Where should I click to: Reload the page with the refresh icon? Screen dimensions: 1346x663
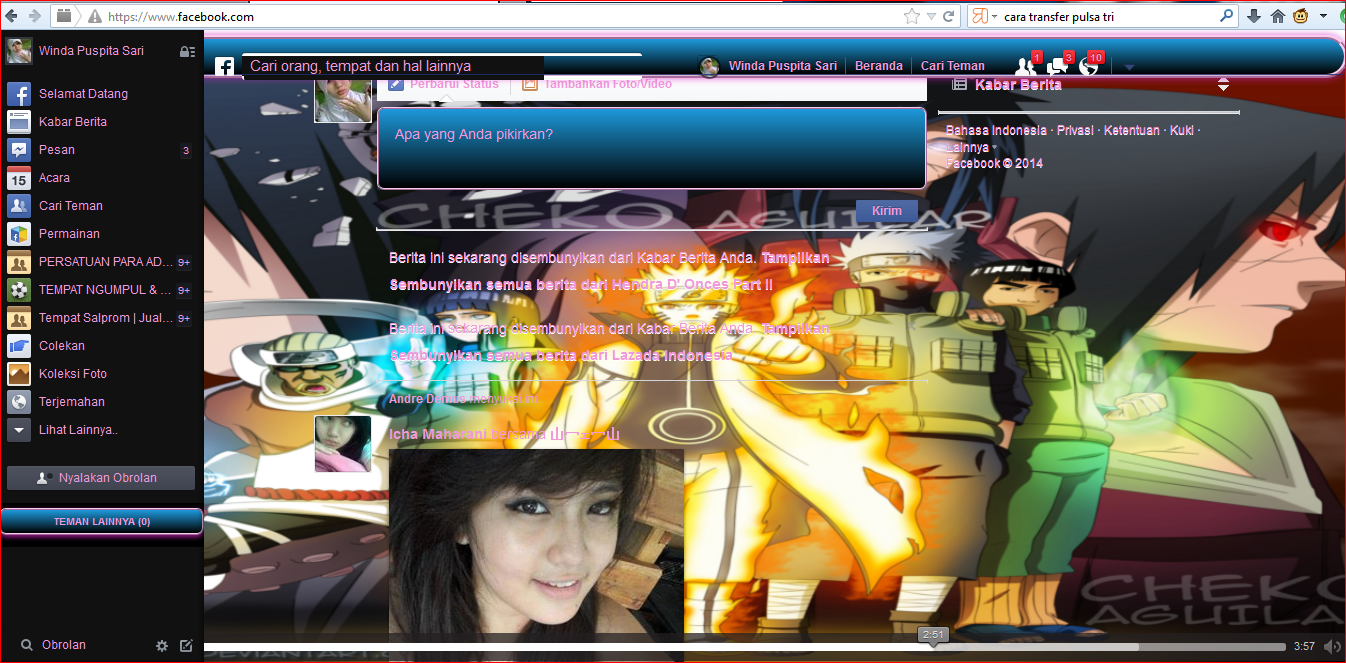point(949,16)
